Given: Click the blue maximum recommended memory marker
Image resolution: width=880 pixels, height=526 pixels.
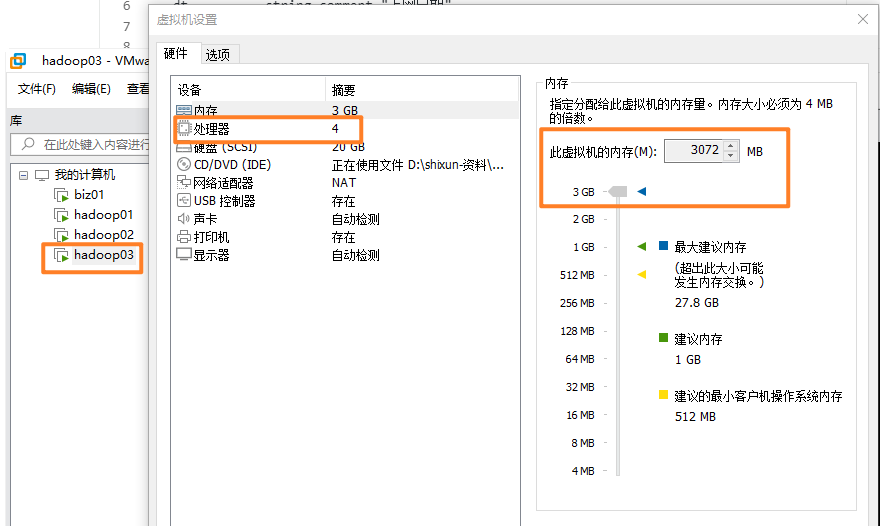Looking at the screenshot, I should pyautogui.click(x=641, y=191).
